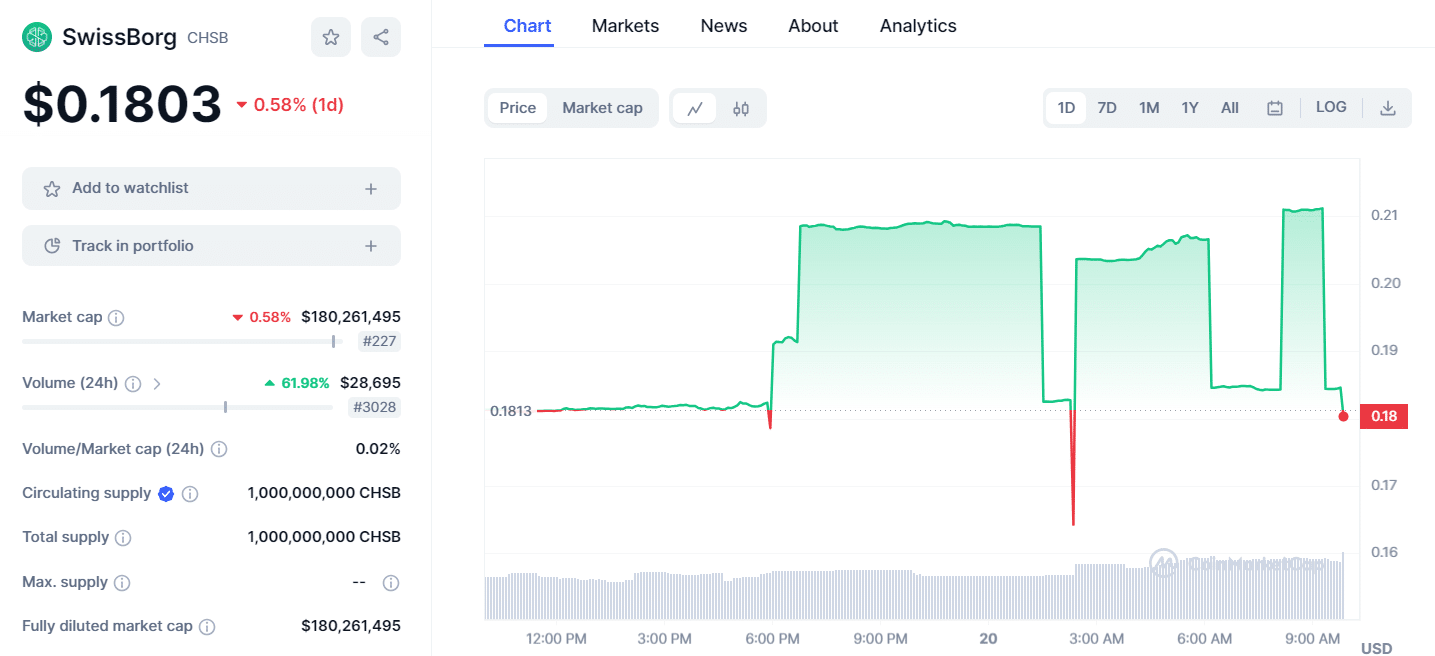
Task: Click the #227 market cap rank badge
Action: click(x=378, y=341)
